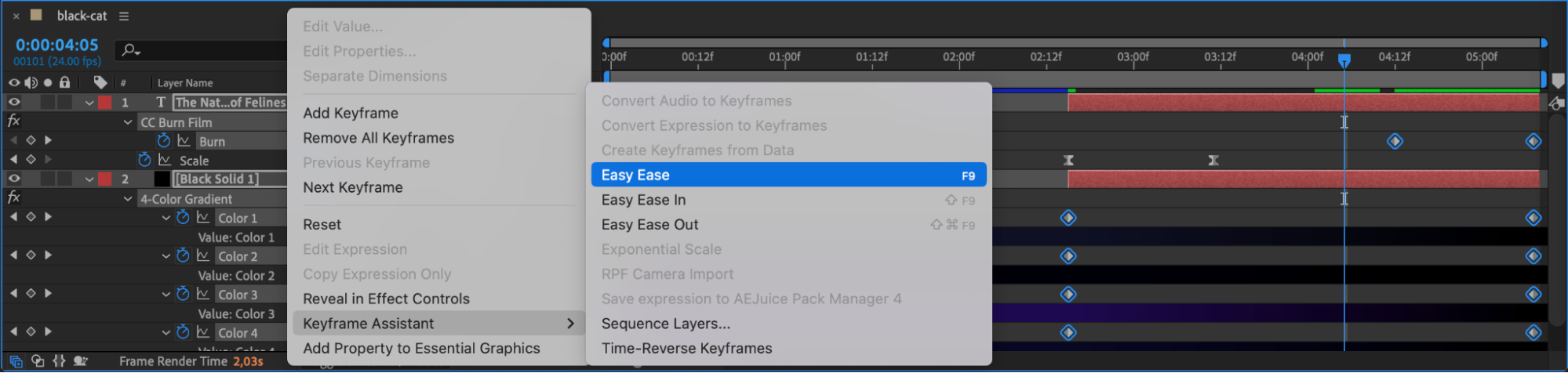The height and width of the screenshot is (373, 1568).
Task: Choose Reveal in Effect Controls
Action: 386,299
